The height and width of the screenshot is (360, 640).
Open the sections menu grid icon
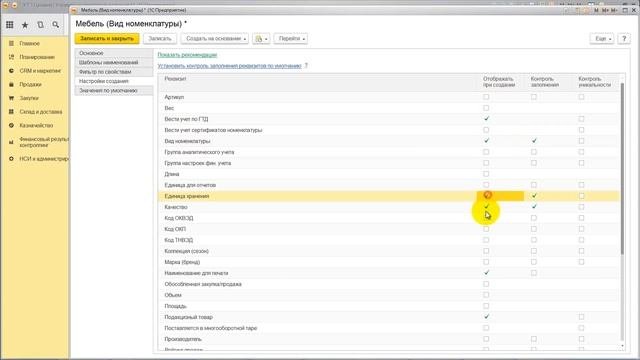(x=10, y=25)
